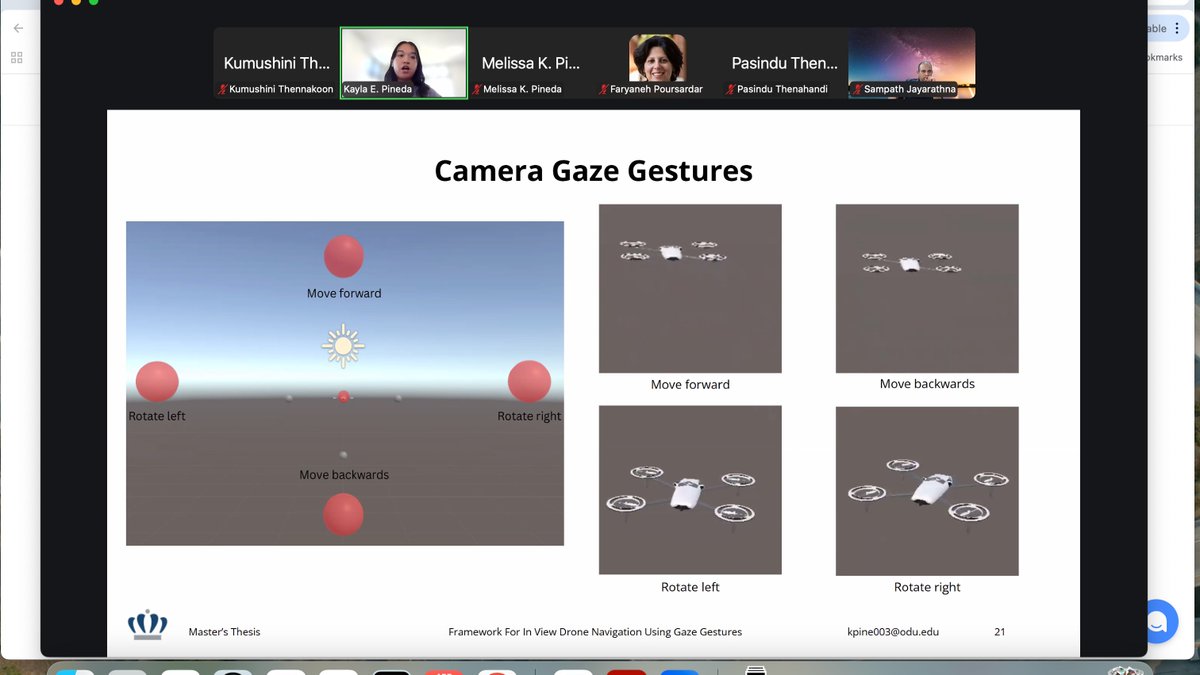The height and width of the screenshot is (675, 1200).
Task: Click the green full-screen window button
Action: pos(94,2)
